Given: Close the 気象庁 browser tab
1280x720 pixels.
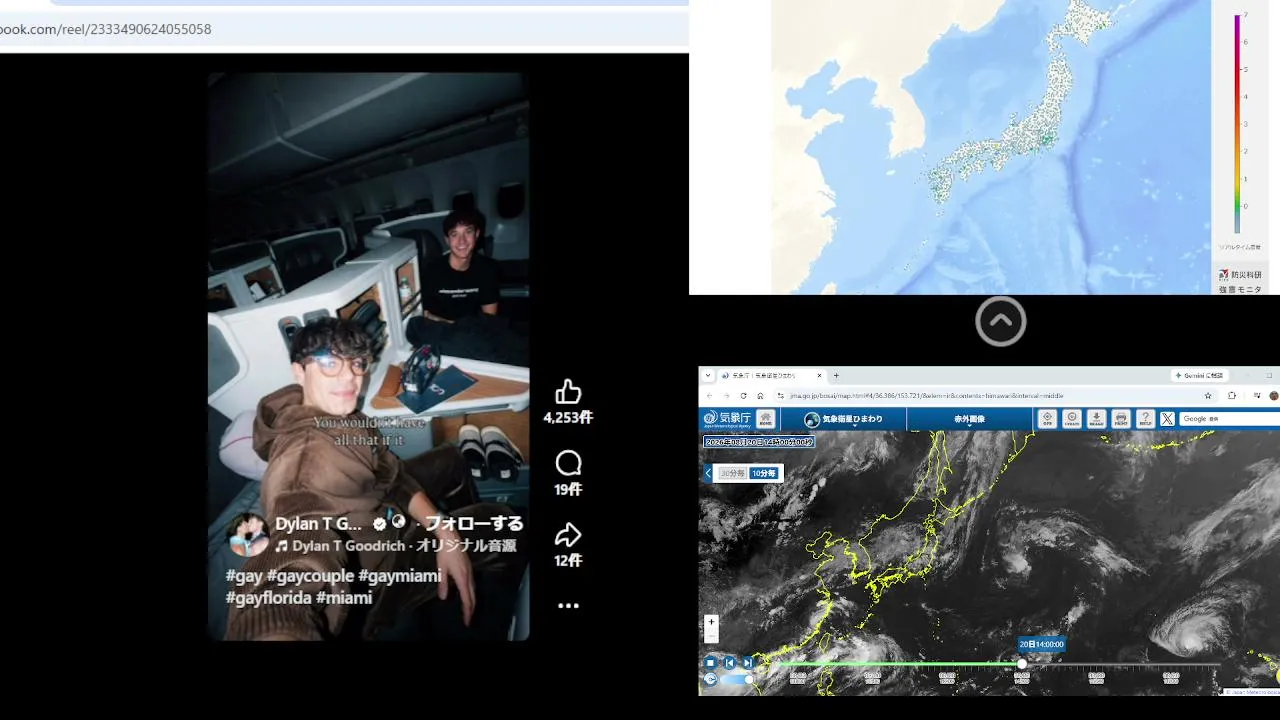Looking at the screenshot, I should coord(820,375).
